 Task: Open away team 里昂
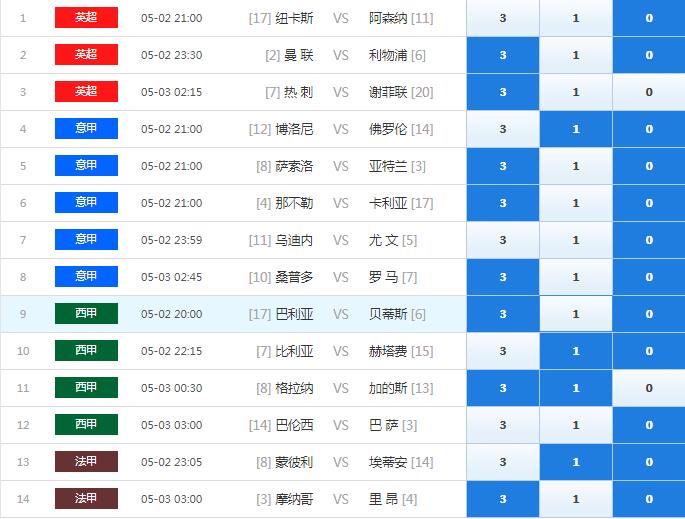383,499
